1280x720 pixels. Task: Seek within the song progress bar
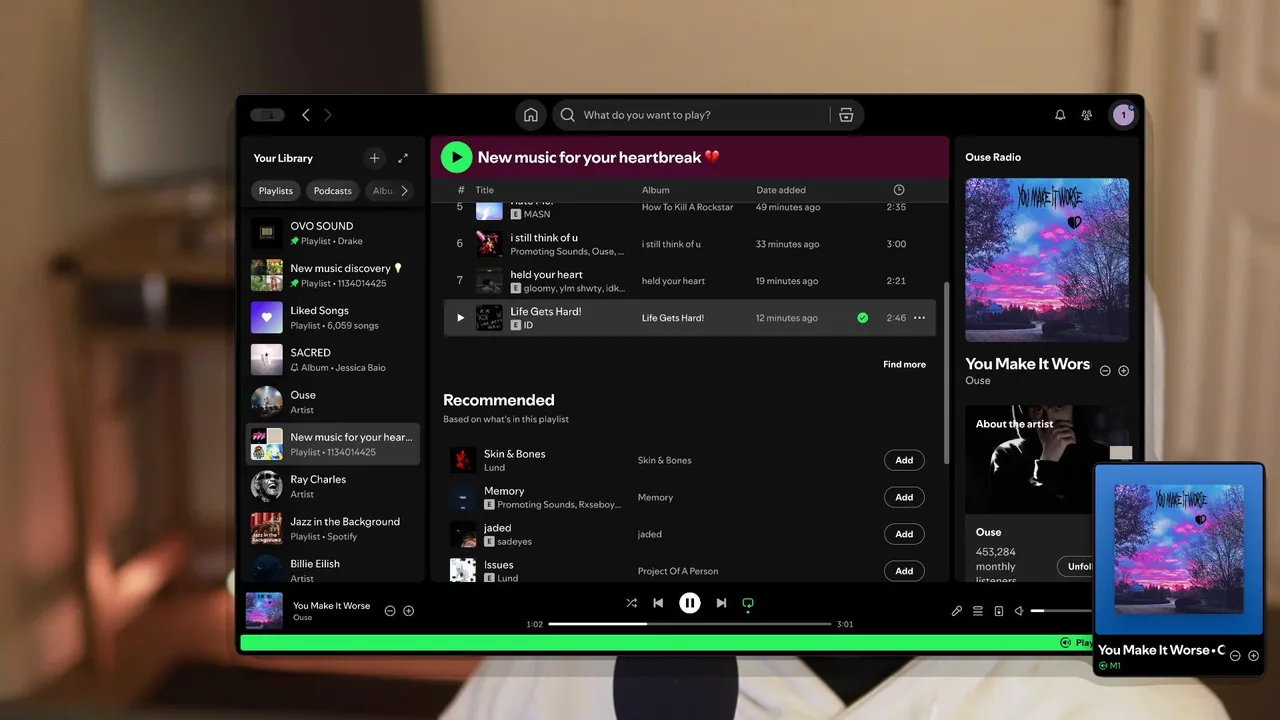[x=690, y=624]
